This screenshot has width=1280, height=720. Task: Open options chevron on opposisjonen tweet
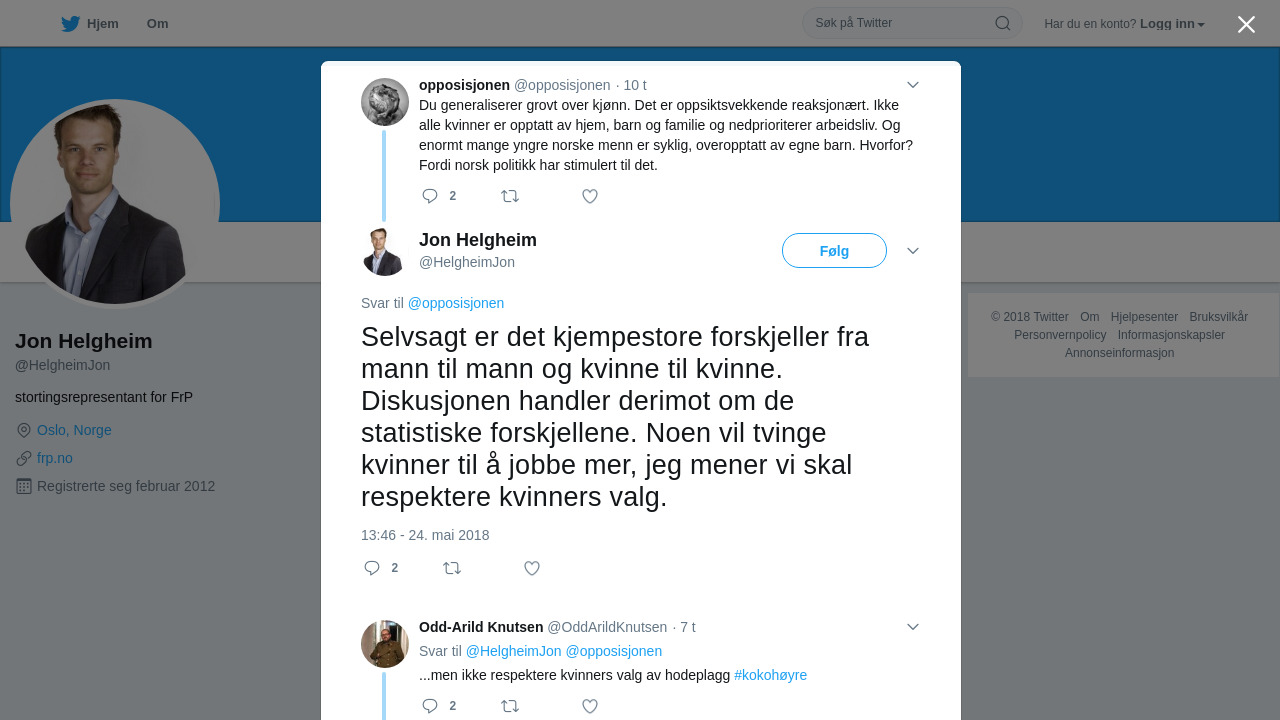click(x=913, y=85)
